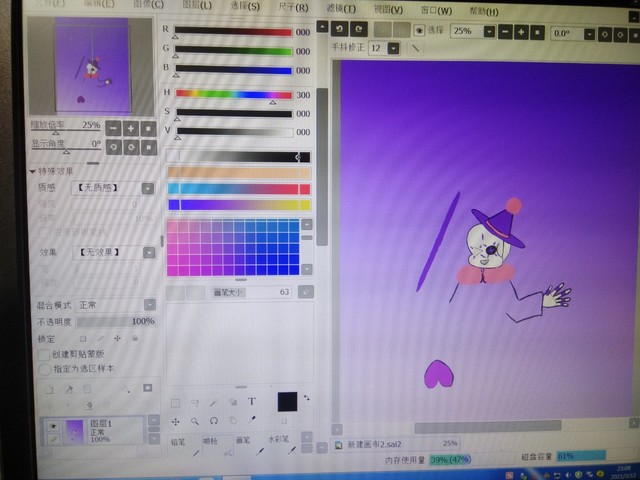The image size is (640, 480).
Task: Choose the 水彩笔 watercolor brush preset
Action: [279, 440]
